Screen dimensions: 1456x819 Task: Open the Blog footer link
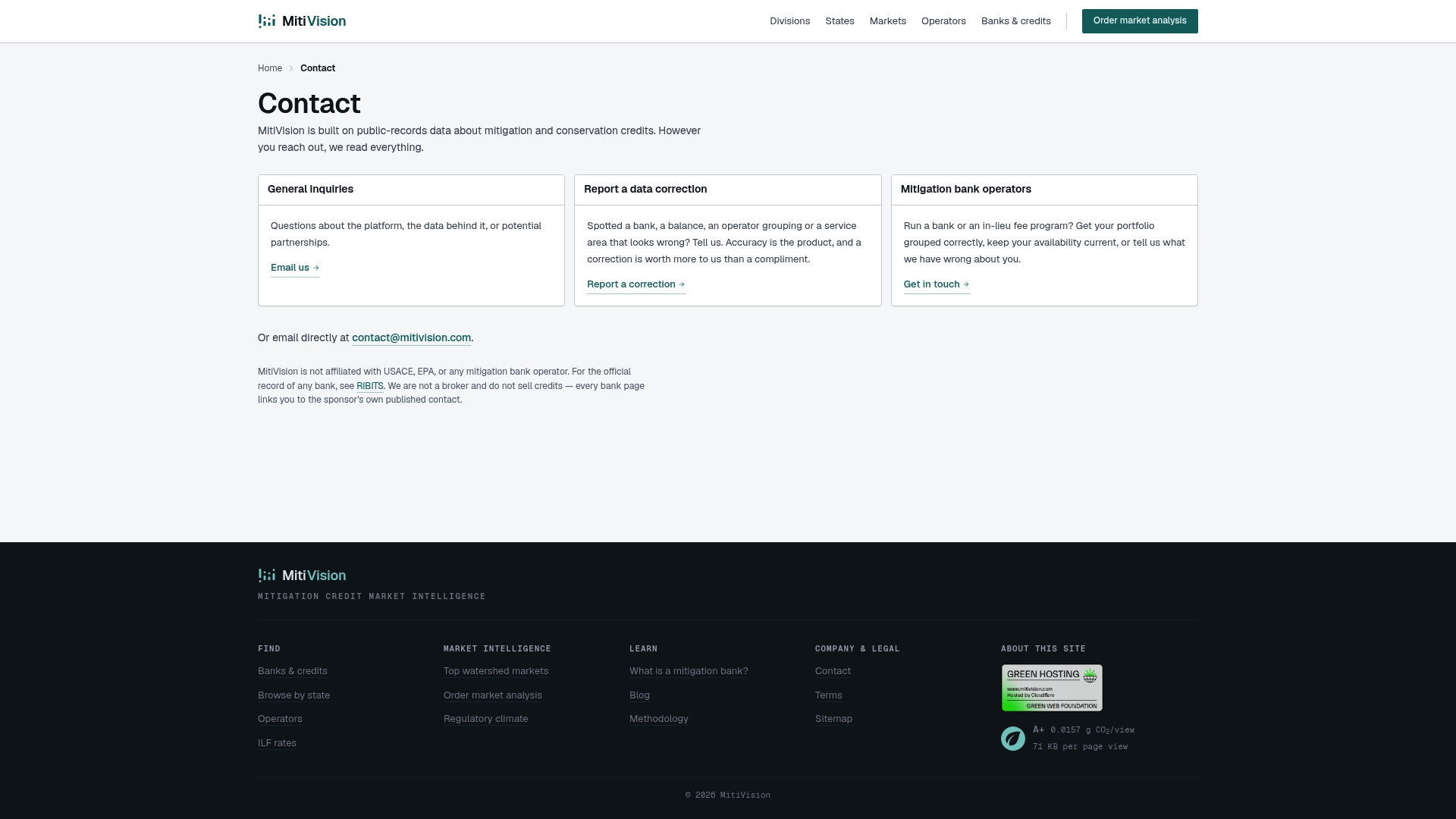coord(639,695)
